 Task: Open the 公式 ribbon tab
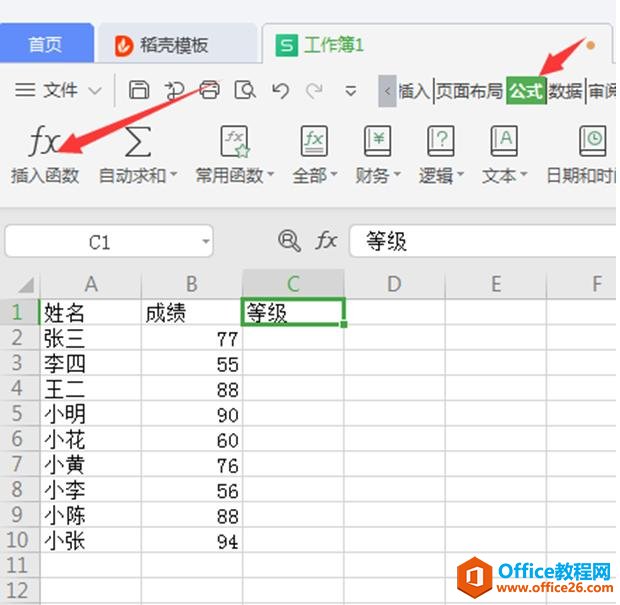point(526,91)
